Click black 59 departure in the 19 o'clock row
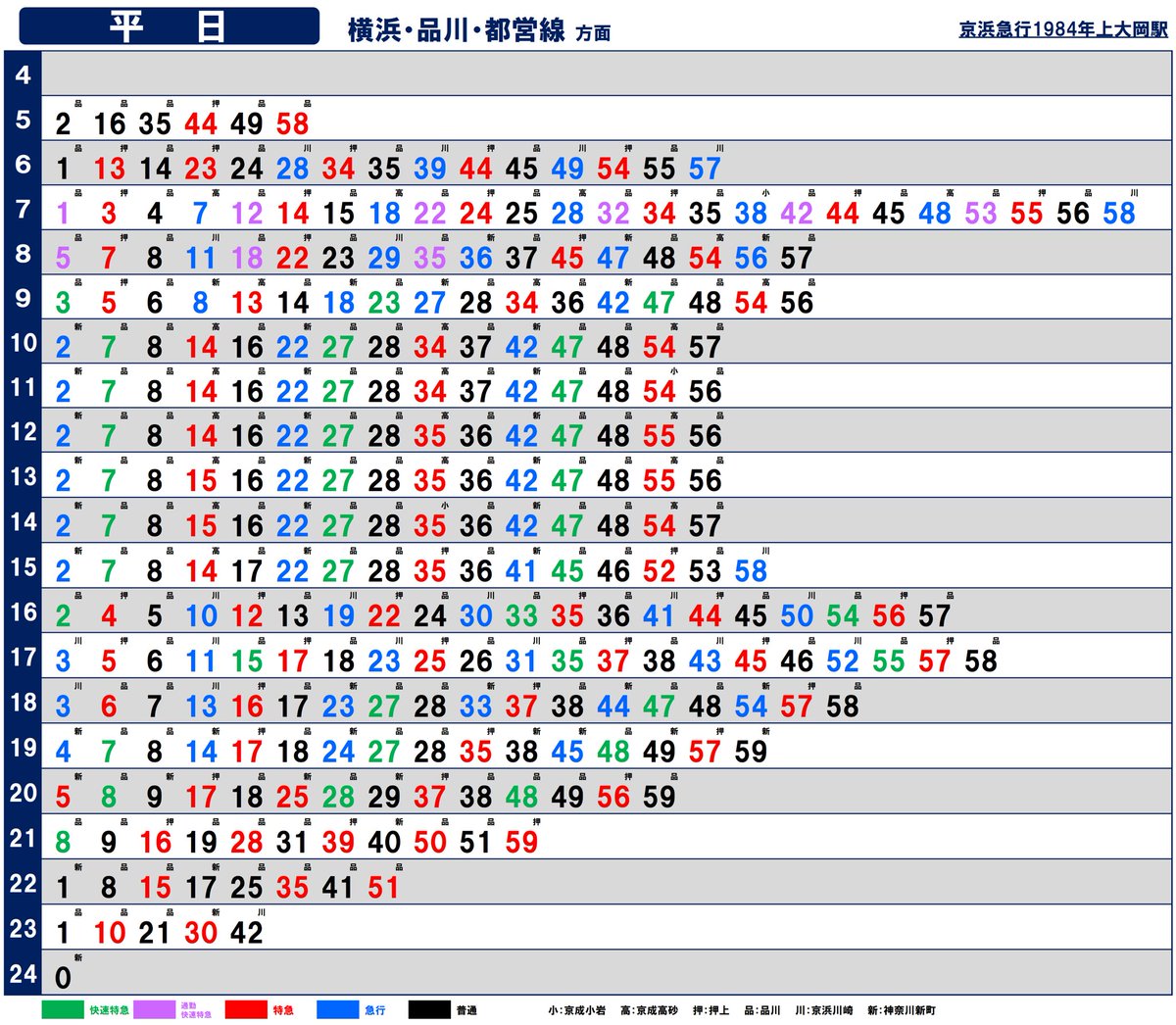This screenshot has height=1025, width=1176. pyautogui.click(x=751, y=752)
